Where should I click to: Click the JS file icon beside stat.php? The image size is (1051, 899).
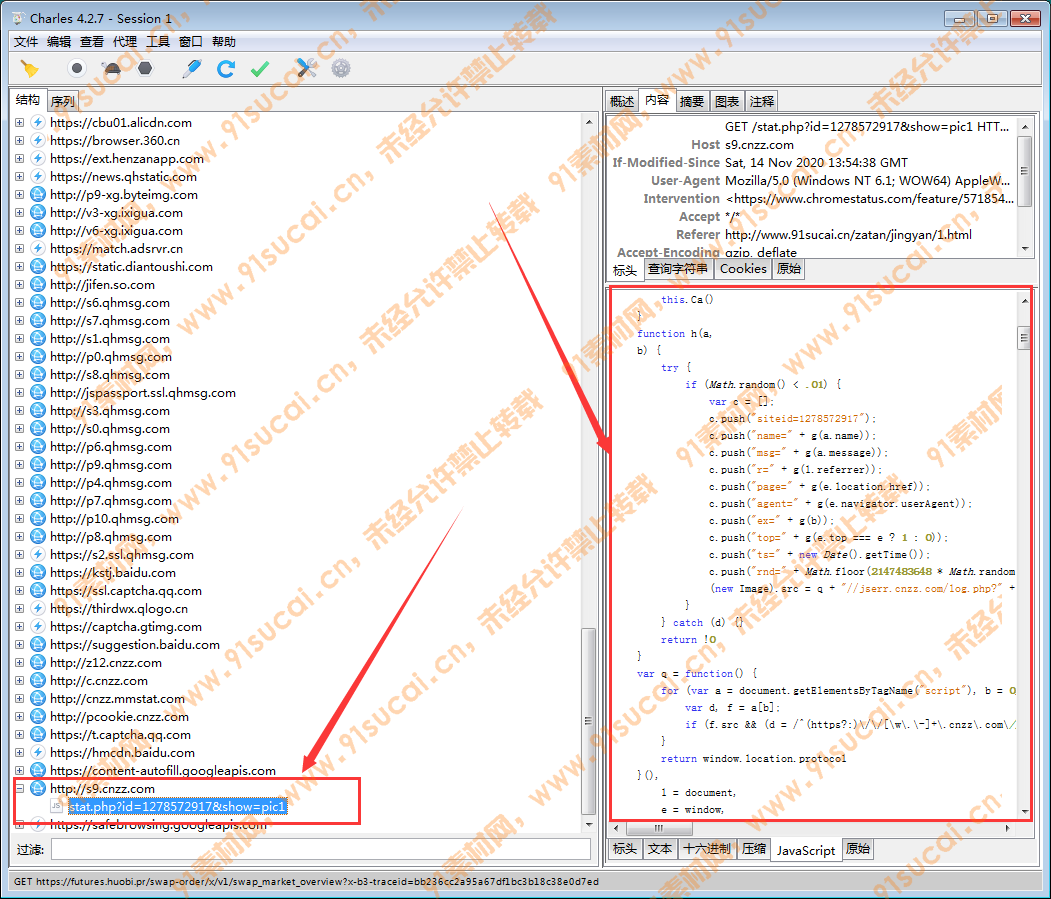coord(56,806)
